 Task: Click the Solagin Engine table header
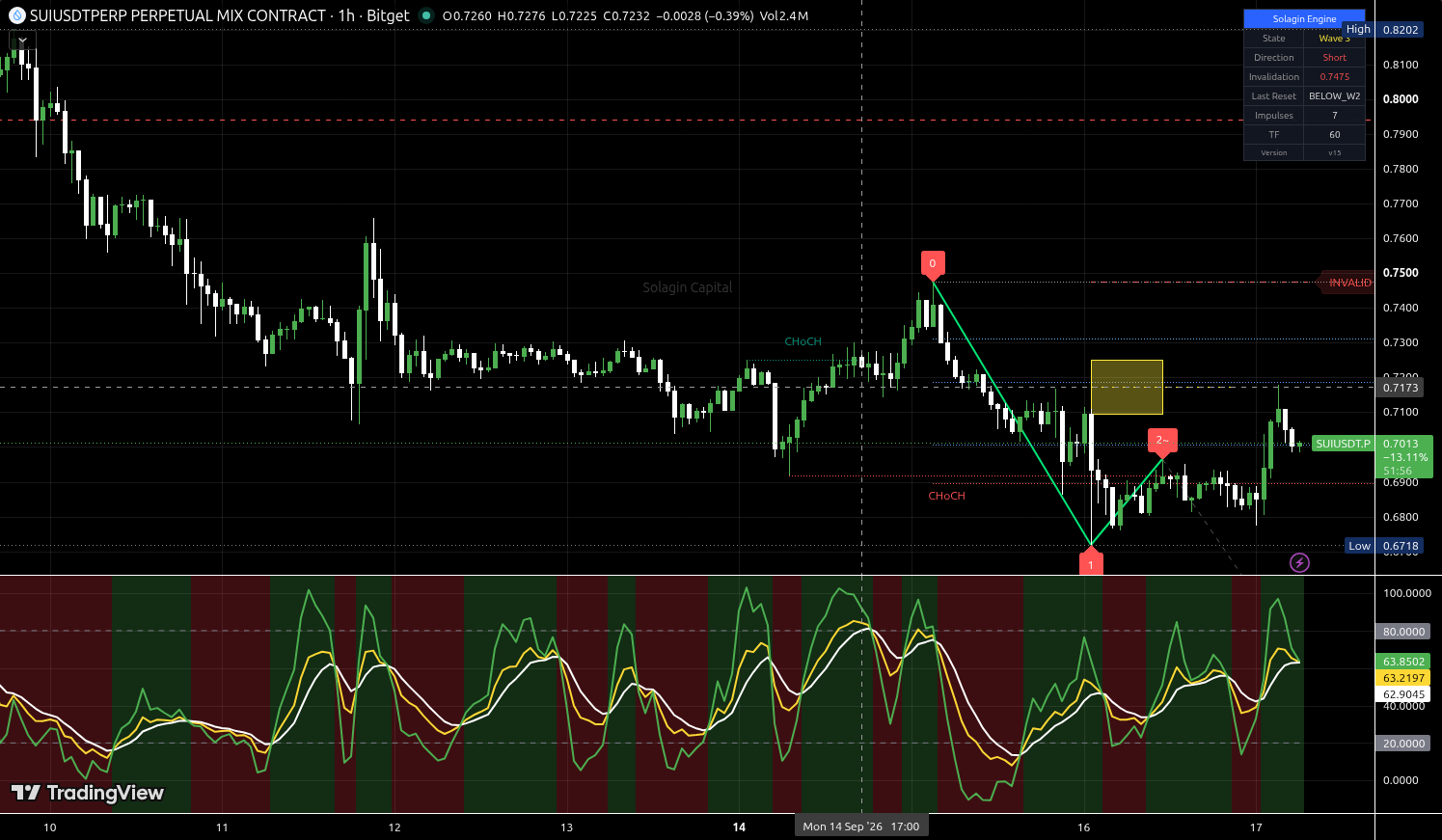click(x=1304, y=18)
